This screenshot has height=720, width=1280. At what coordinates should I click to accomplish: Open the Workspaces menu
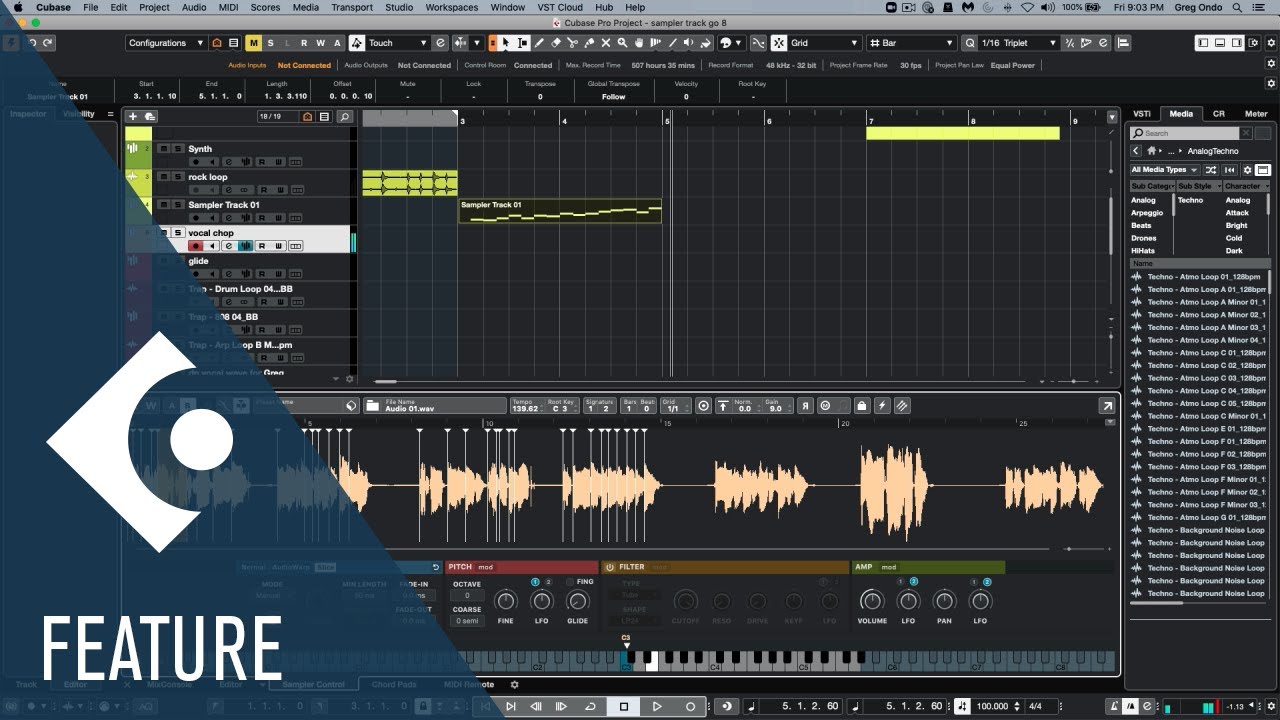451,7
